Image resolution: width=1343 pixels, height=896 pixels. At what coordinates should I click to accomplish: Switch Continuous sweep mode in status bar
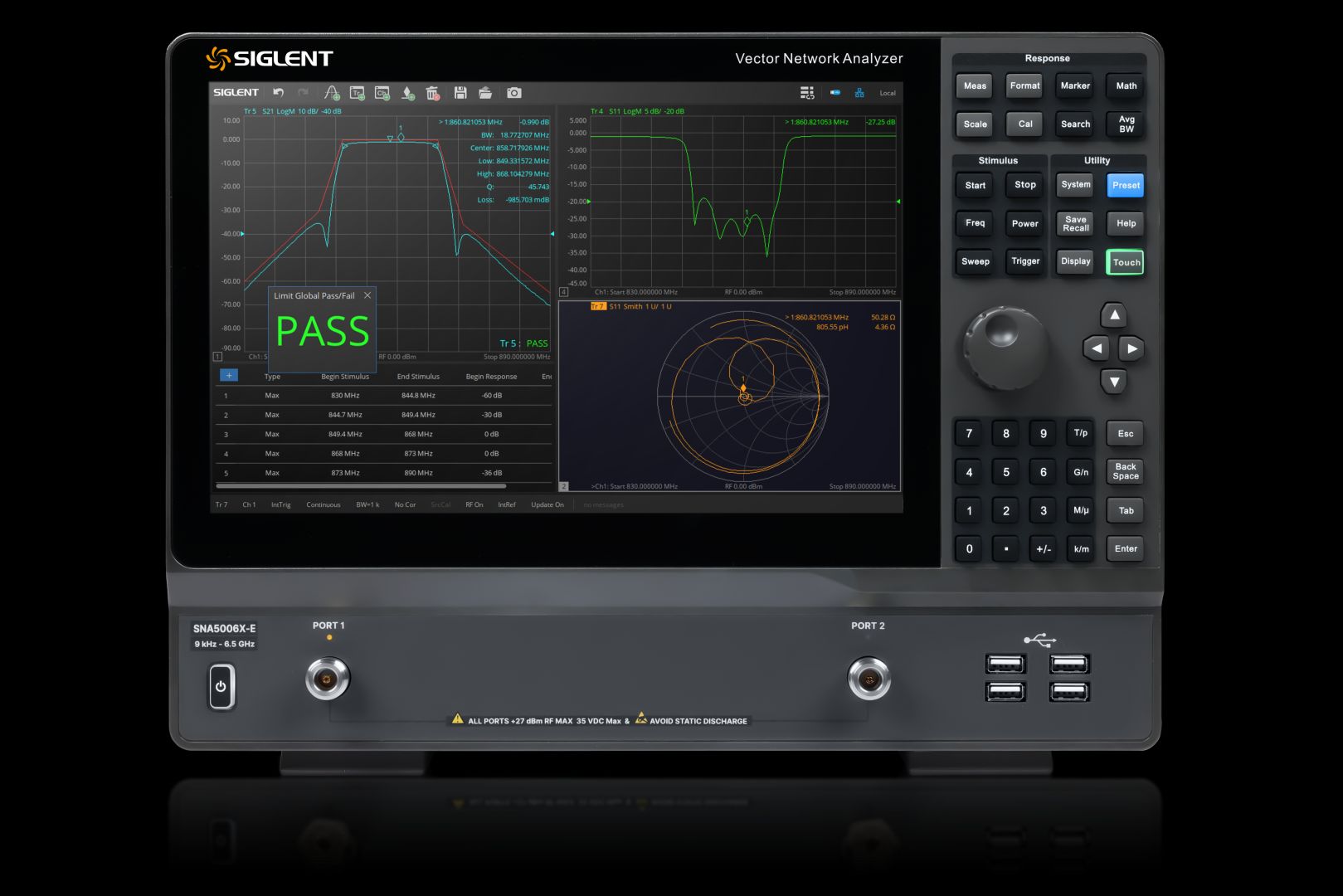coord(323,504)
